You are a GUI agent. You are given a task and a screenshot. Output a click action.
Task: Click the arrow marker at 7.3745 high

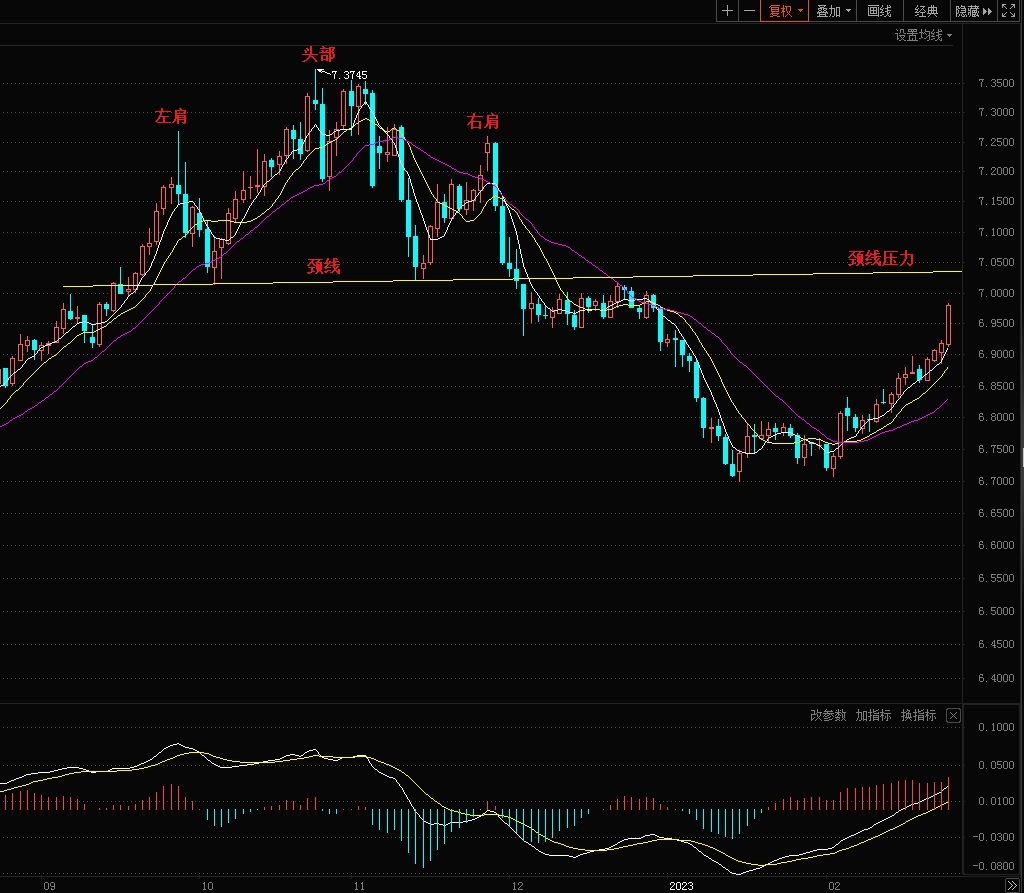pos(323,73)
